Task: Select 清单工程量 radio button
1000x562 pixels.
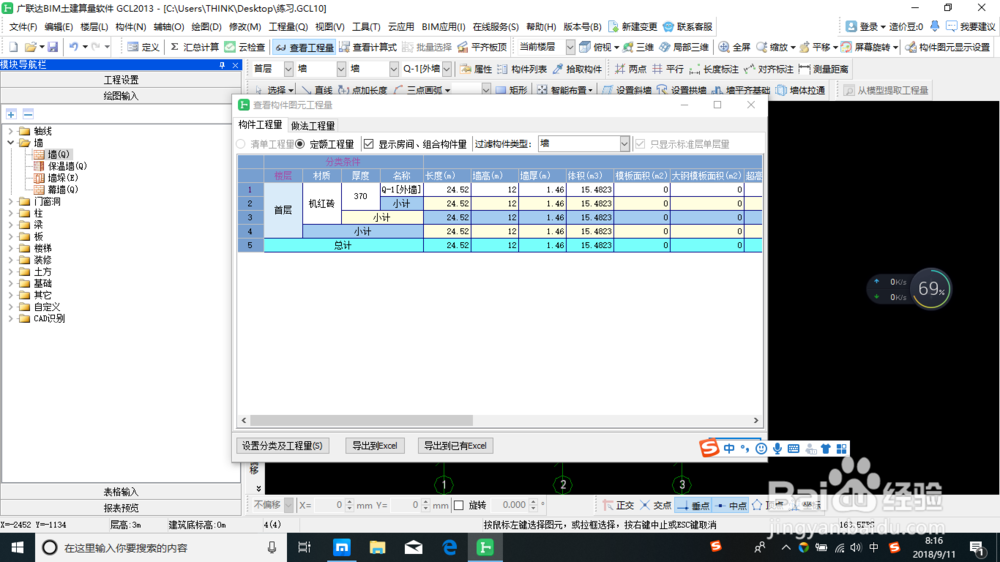Action: point(241,144)
